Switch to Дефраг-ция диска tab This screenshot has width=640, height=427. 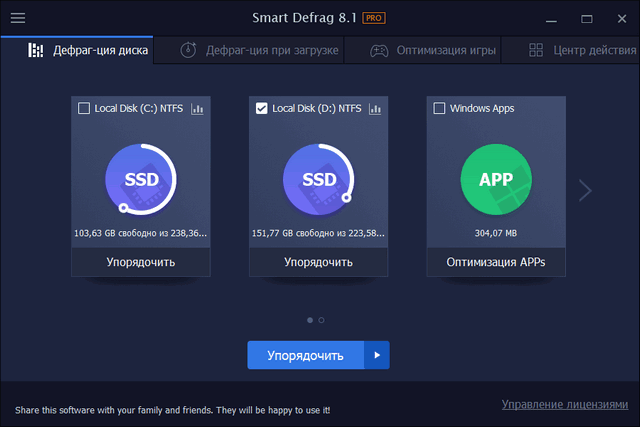(x=77, y=50)
